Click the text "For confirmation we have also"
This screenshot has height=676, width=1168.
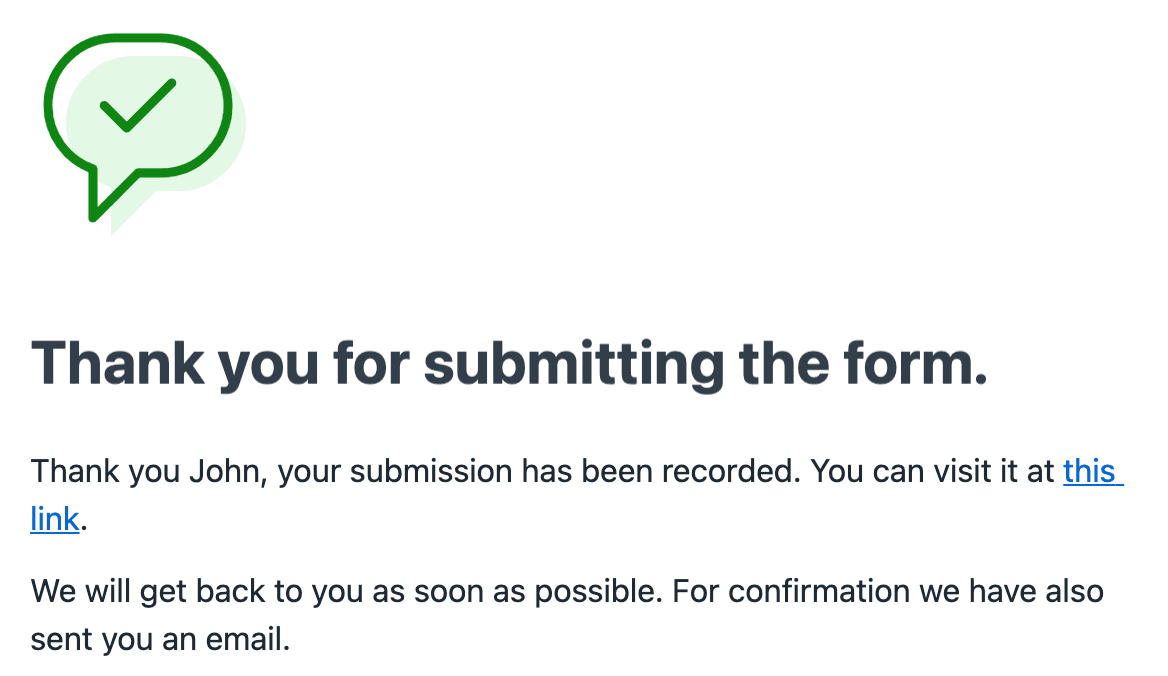tap(888, 591)
